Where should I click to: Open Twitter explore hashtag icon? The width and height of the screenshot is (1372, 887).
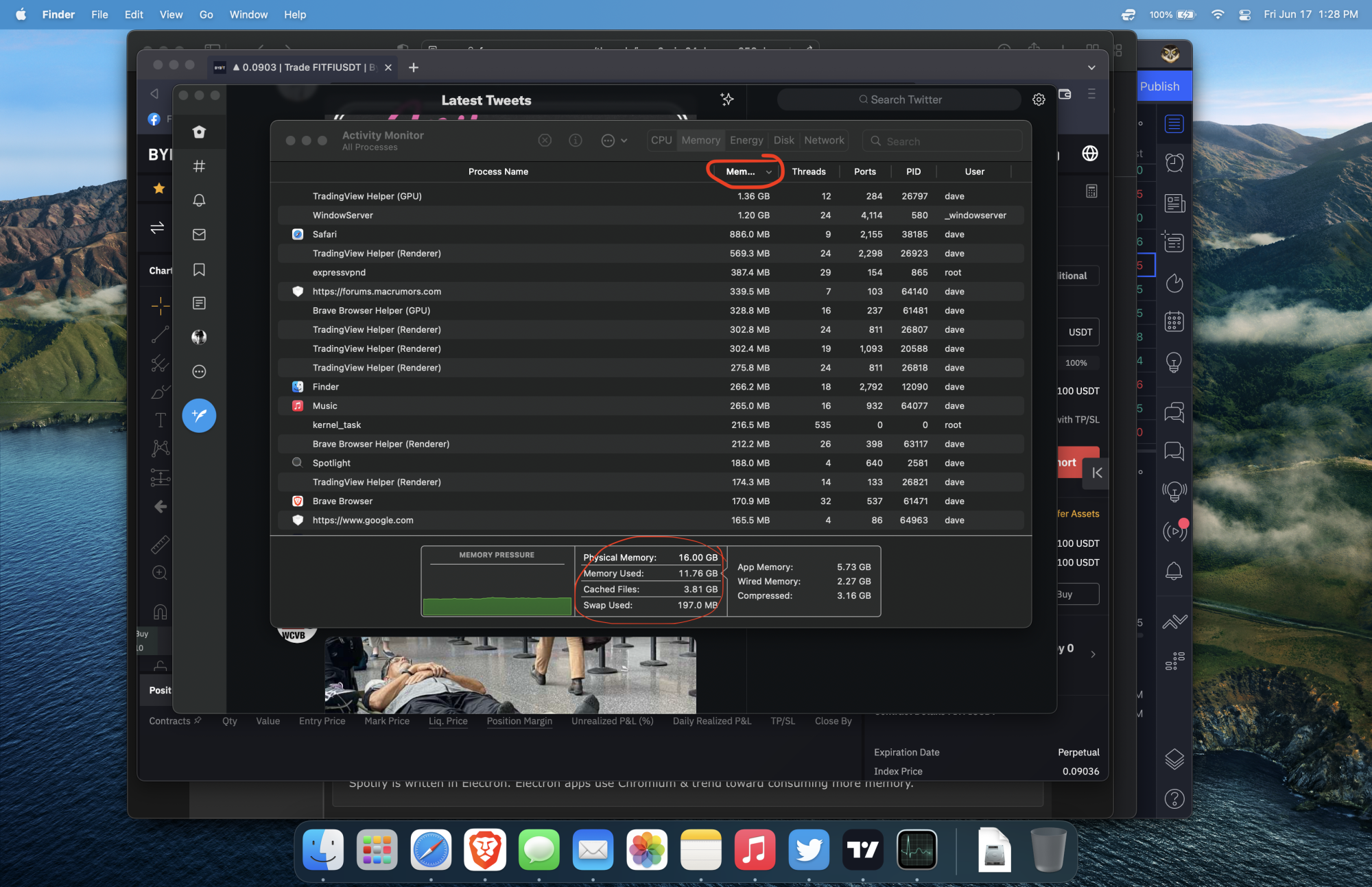199,166
